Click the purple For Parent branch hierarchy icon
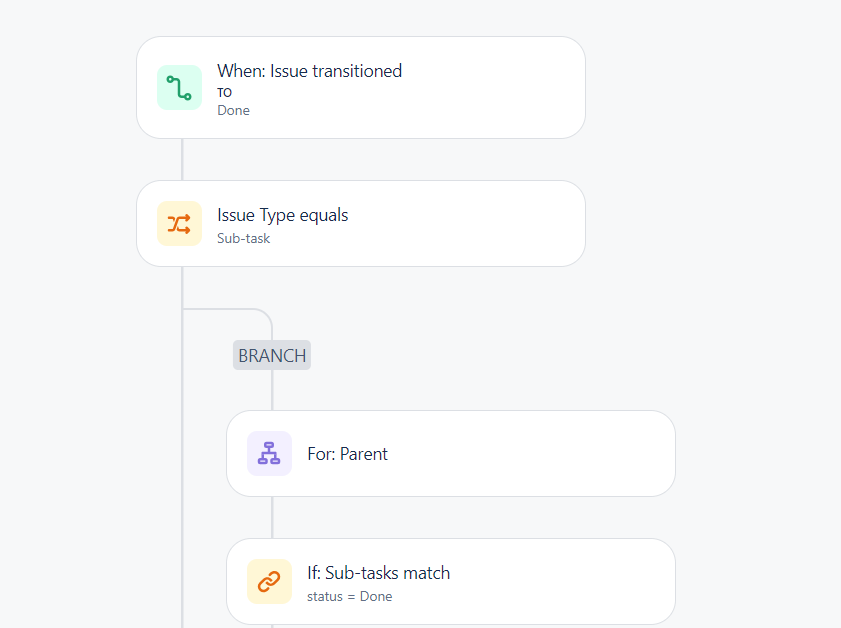The height and width of the screenshot is (628, 841). 269,454
